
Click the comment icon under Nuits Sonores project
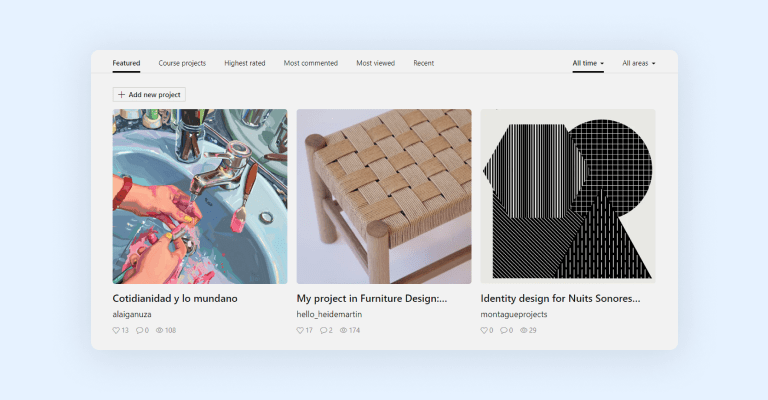pos(504,330)
